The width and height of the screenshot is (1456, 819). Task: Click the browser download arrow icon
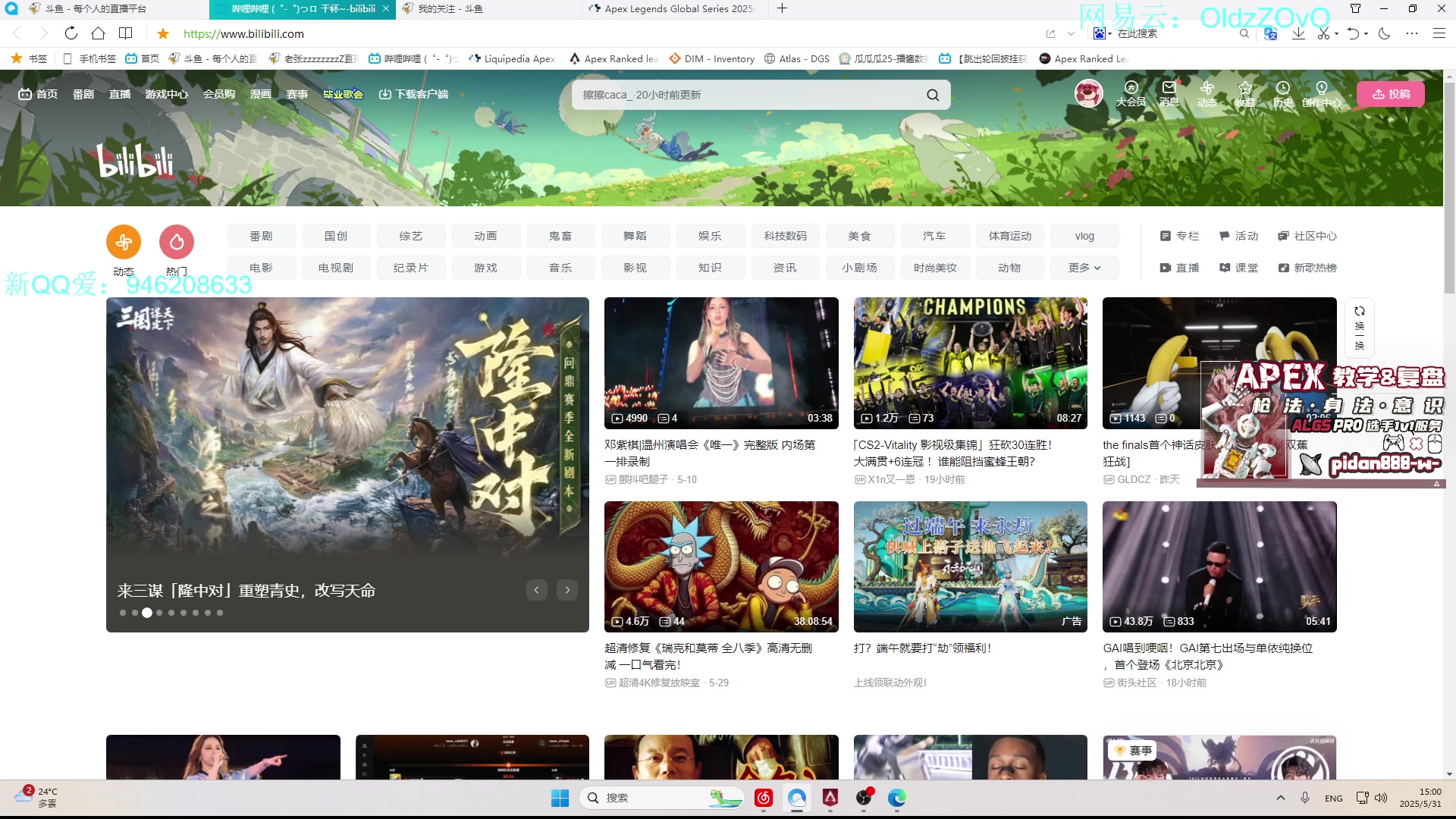point(1298,33)
